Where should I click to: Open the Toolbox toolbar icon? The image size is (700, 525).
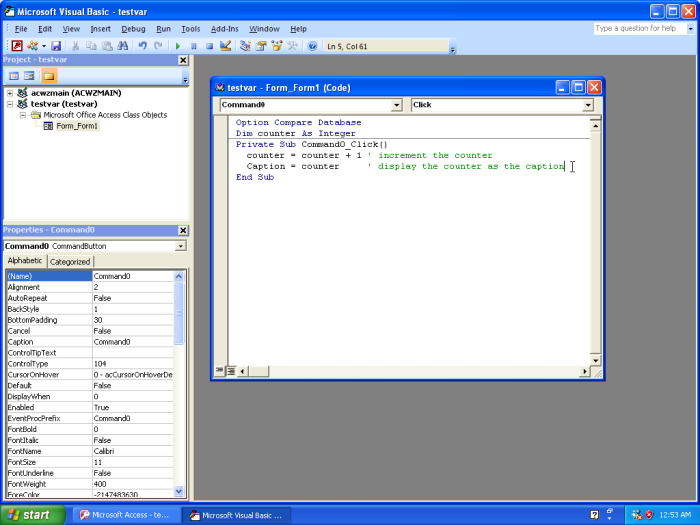(x=292, y=46)
